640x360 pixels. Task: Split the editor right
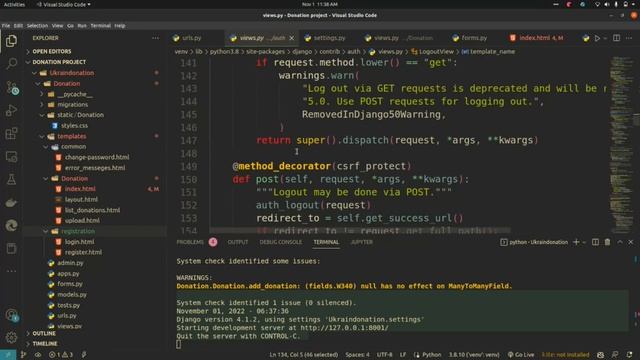click(x=616, y=38)
